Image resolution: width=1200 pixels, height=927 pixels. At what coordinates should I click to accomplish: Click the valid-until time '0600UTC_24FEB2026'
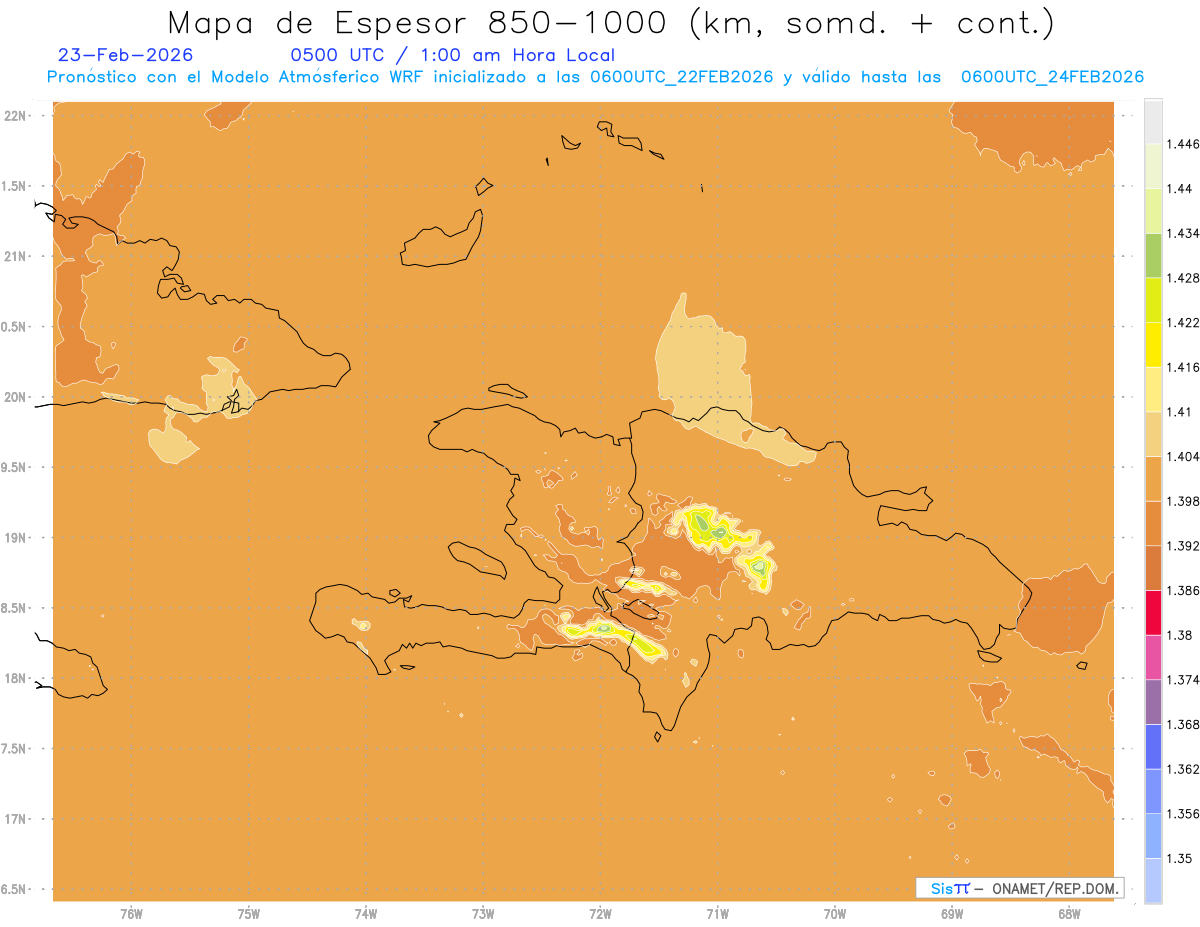[x=1052, y=77]
